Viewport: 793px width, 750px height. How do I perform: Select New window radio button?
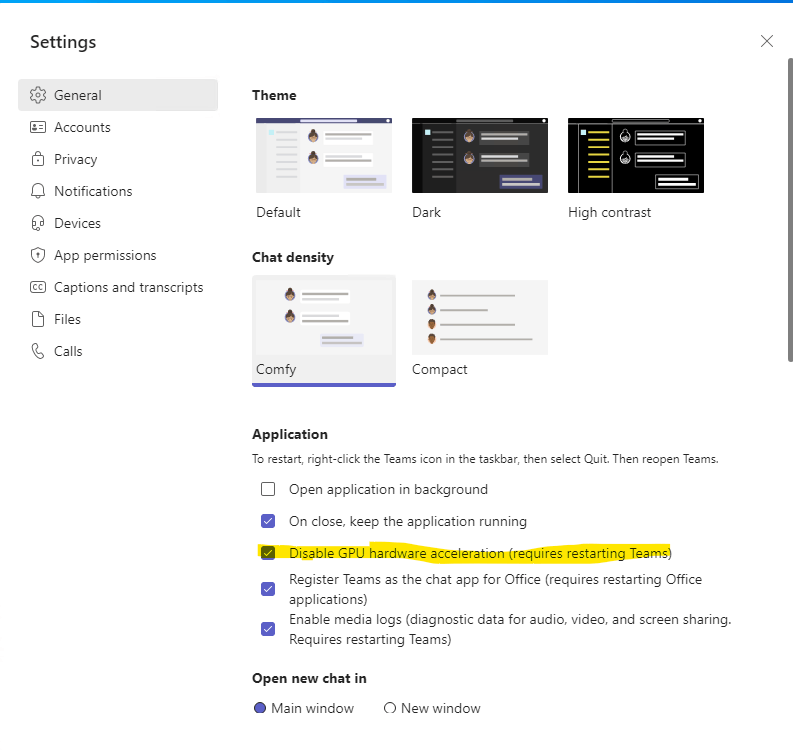click(389, 708)
